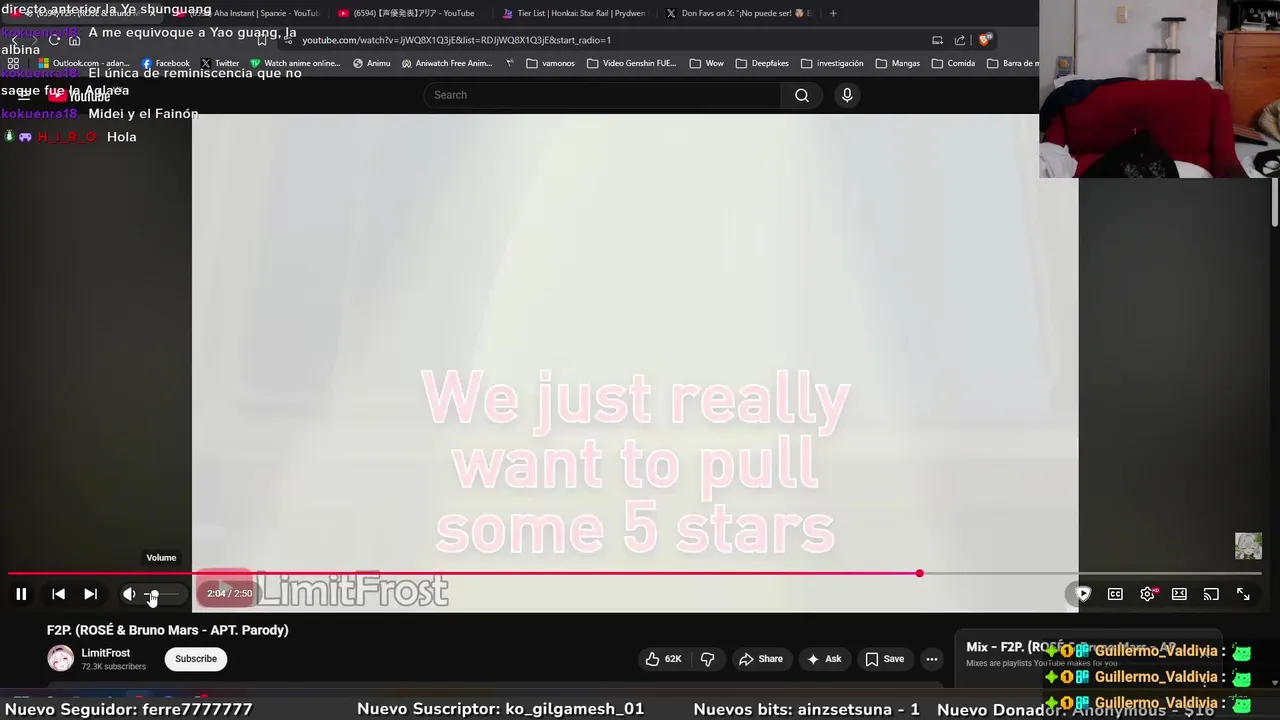Screen dimensions: 1280x720
Task: Open Outlook.com bookmark
Action: [x=84, y=63]
